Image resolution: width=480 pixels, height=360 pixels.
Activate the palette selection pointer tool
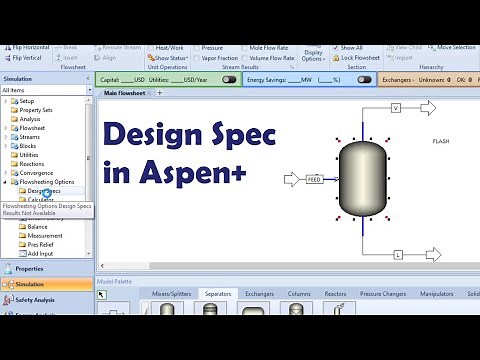coord(102,295)
